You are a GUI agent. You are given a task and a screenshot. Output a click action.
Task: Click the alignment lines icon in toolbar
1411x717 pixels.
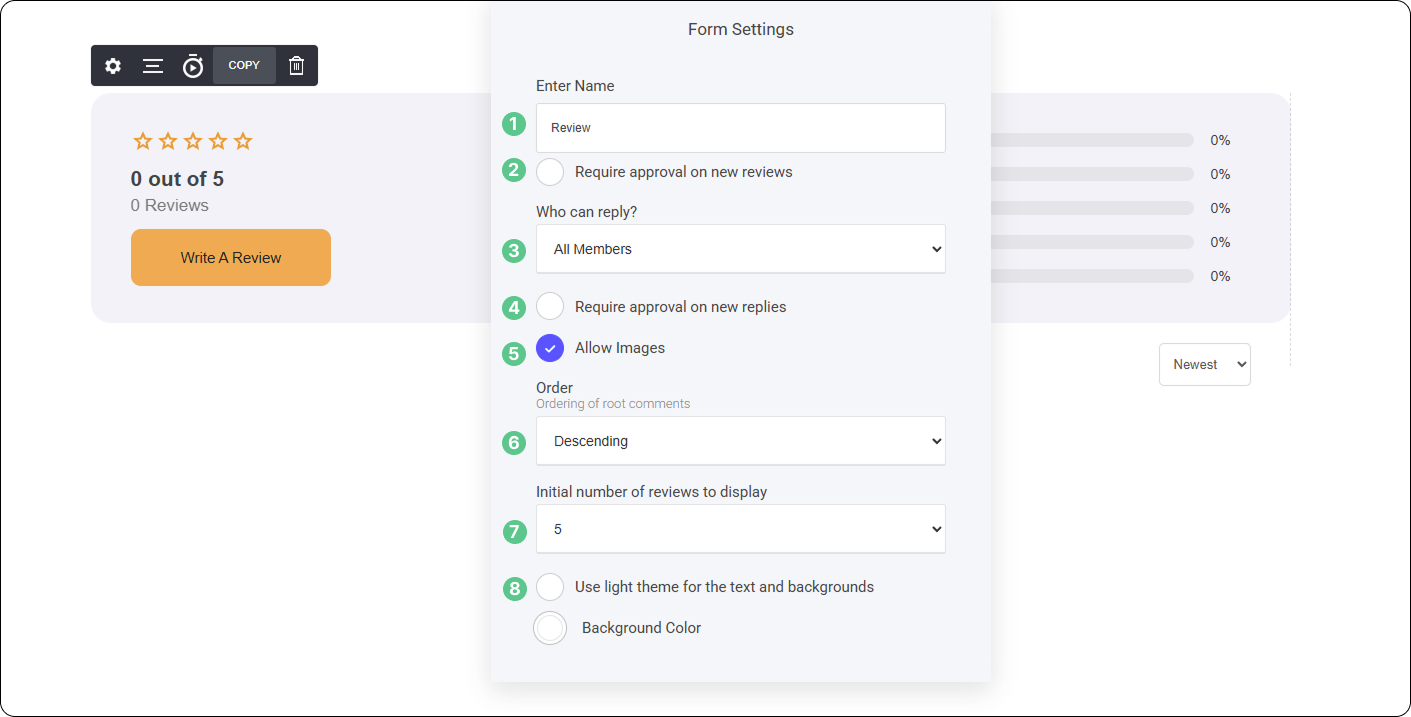153,66
